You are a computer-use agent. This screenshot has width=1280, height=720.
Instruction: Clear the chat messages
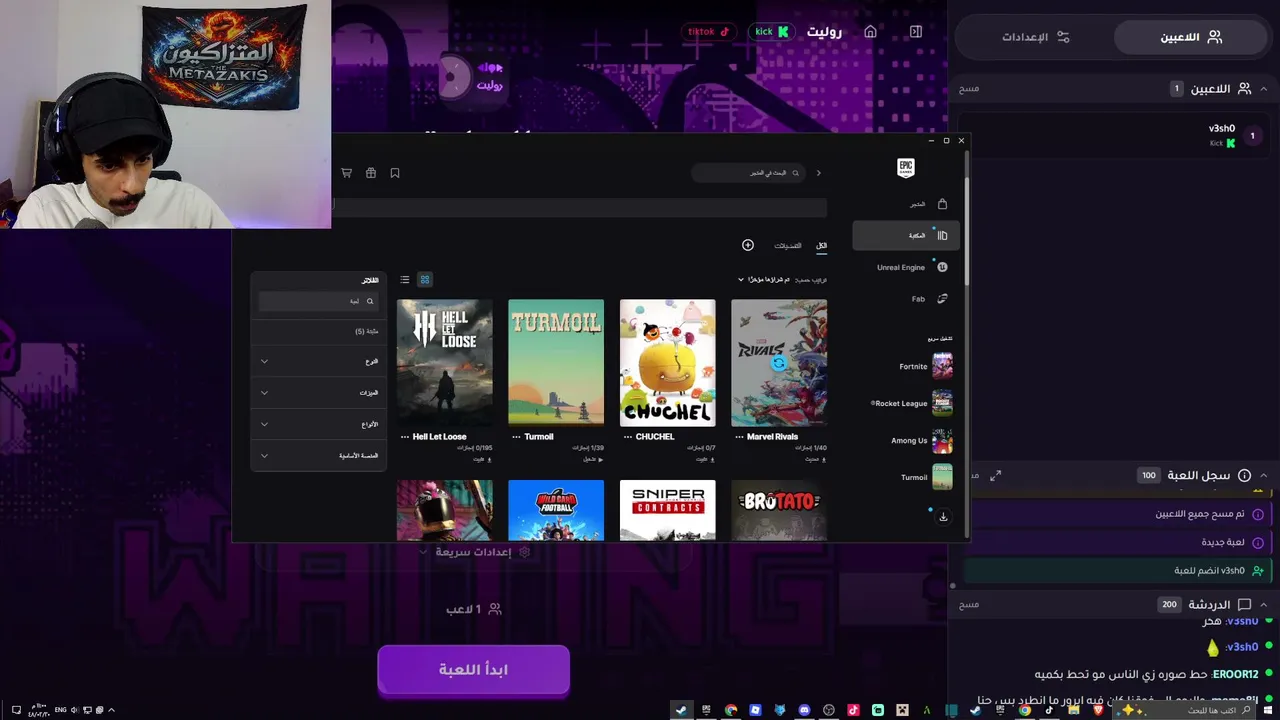969,605
